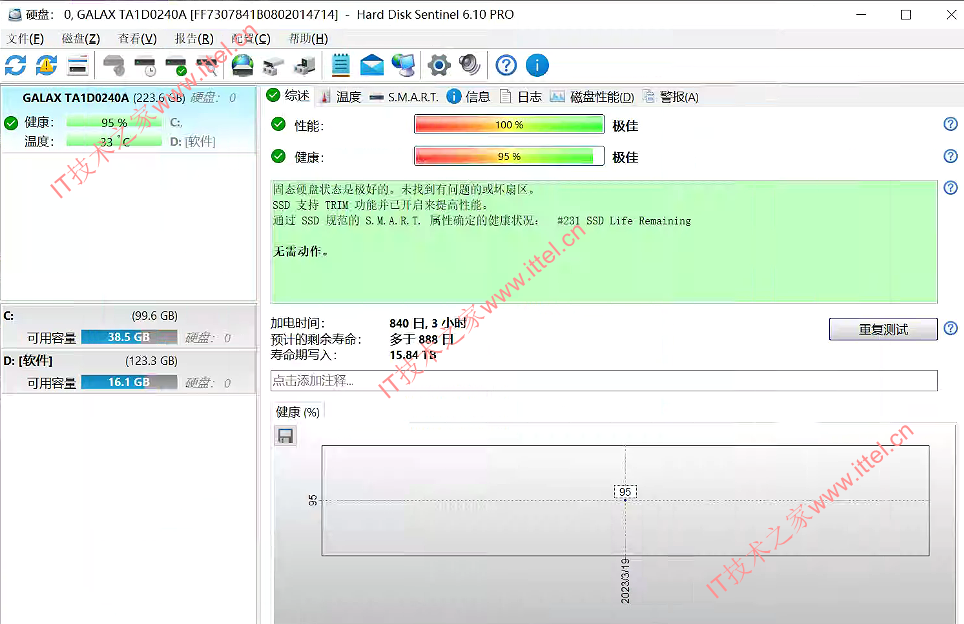Screen dimensions: 964x624
Task: Select GALAX TA1D0240A disk entry
Action: (x=128, y=119)
